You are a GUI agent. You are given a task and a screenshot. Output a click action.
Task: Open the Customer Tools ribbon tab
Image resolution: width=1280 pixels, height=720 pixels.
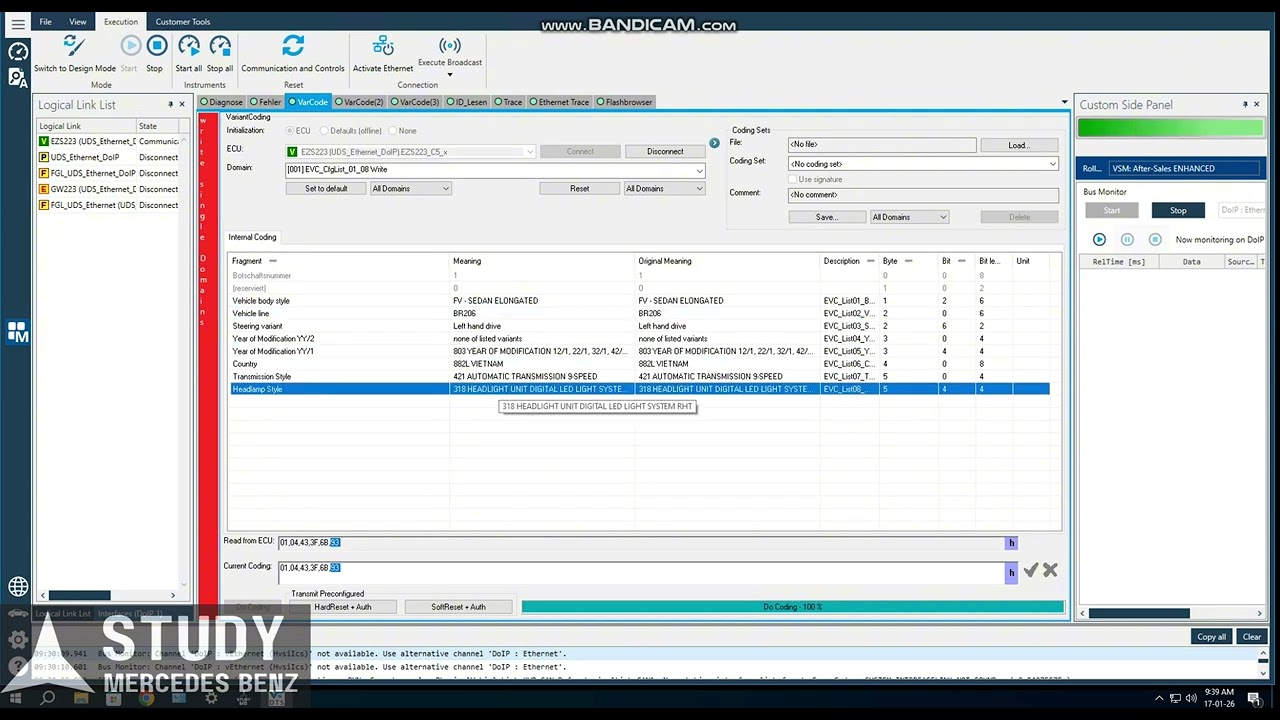[183, 22]
